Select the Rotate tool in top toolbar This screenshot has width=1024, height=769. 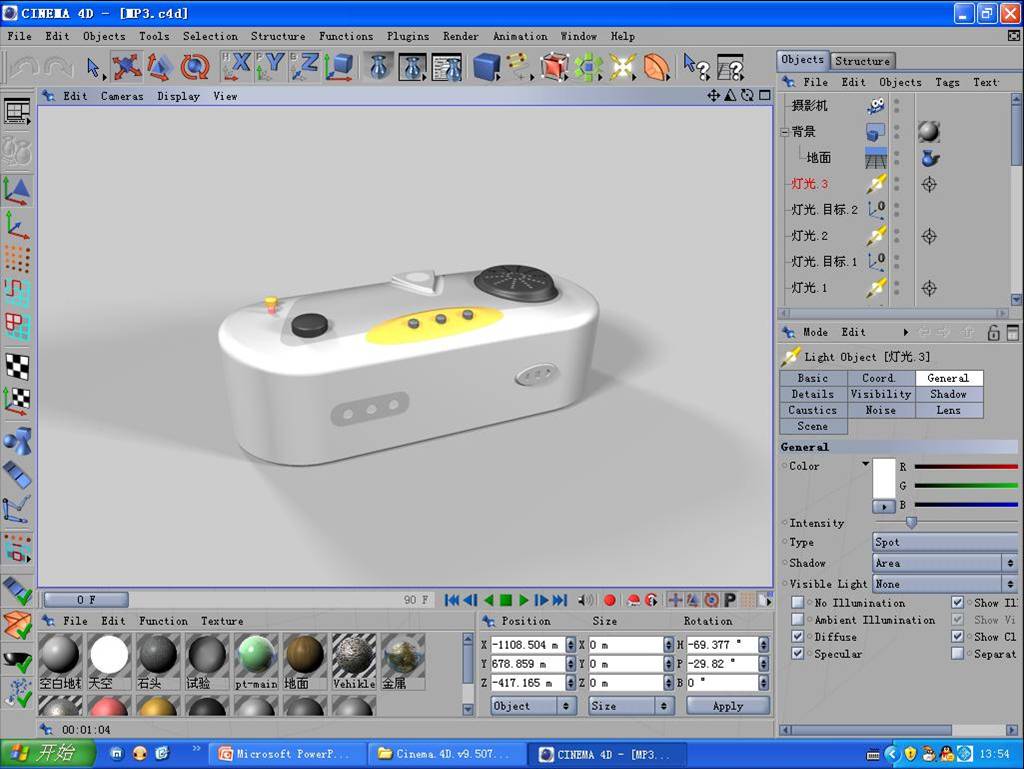click(x=194, y=67)
